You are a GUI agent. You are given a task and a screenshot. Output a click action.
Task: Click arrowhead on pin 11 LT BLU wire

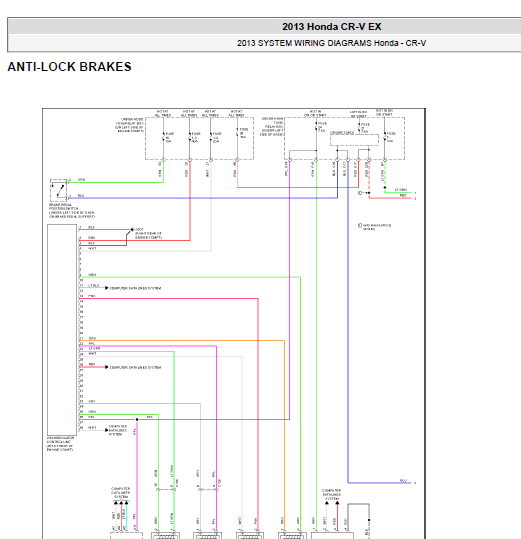[x=107, y=288]
